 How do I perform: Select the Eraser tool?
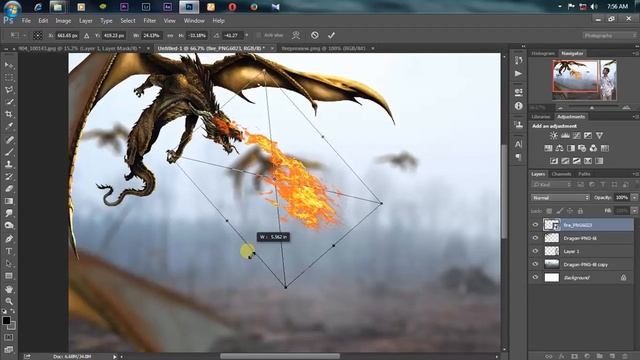[9, 189]
